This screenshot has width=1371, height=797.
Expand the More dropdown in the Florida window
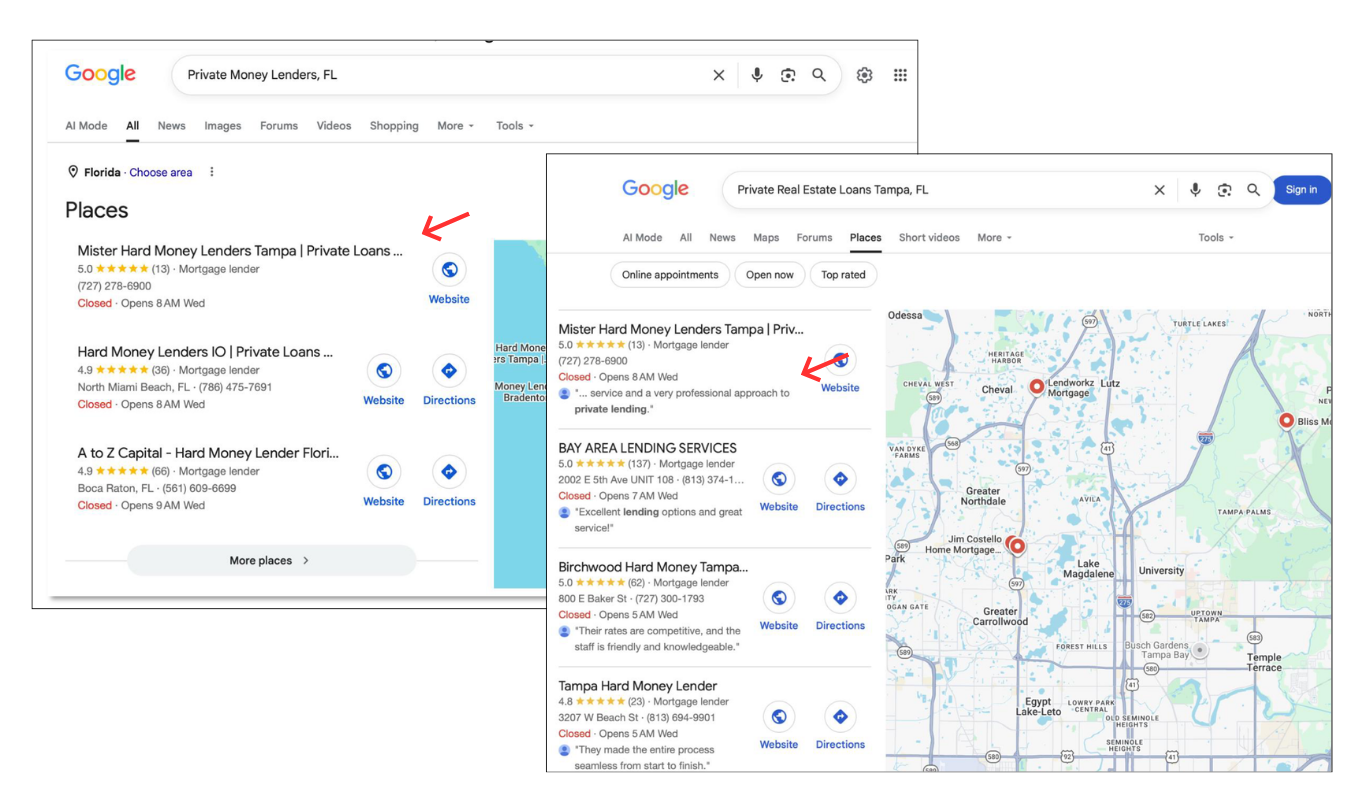point(455,126)
